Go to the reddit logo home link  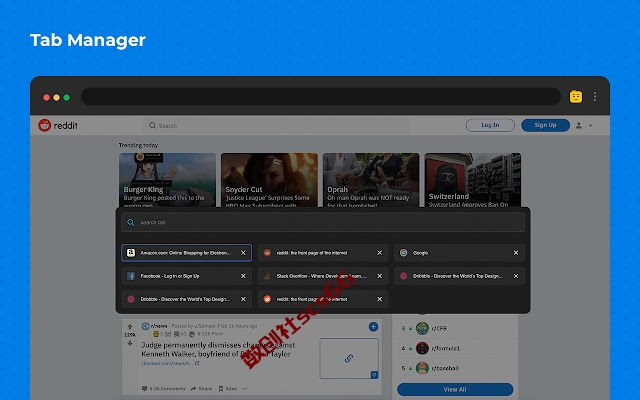[58, 125]
